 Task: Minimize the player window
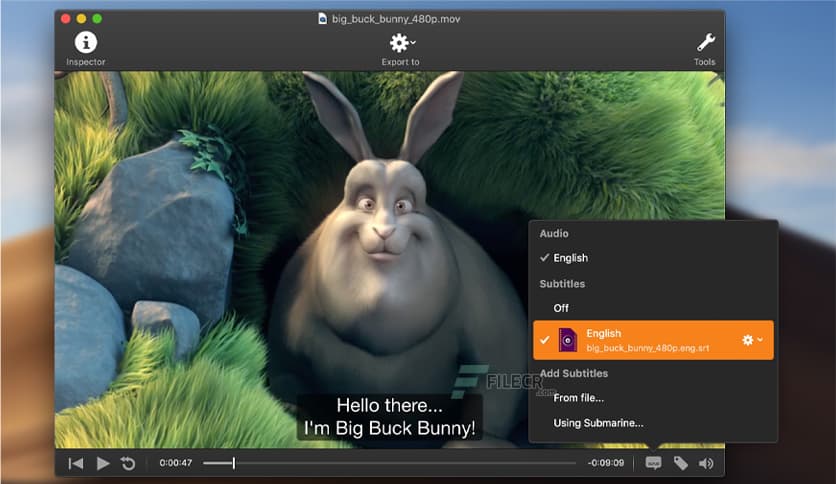click(82, 19)
